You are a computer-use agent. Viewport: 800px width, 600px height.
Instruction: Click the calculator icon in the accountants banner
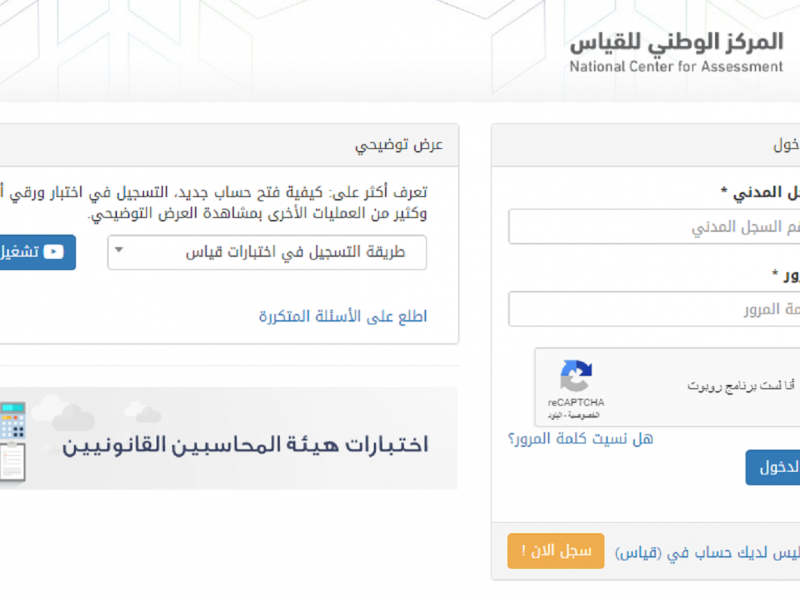point(13,420)
